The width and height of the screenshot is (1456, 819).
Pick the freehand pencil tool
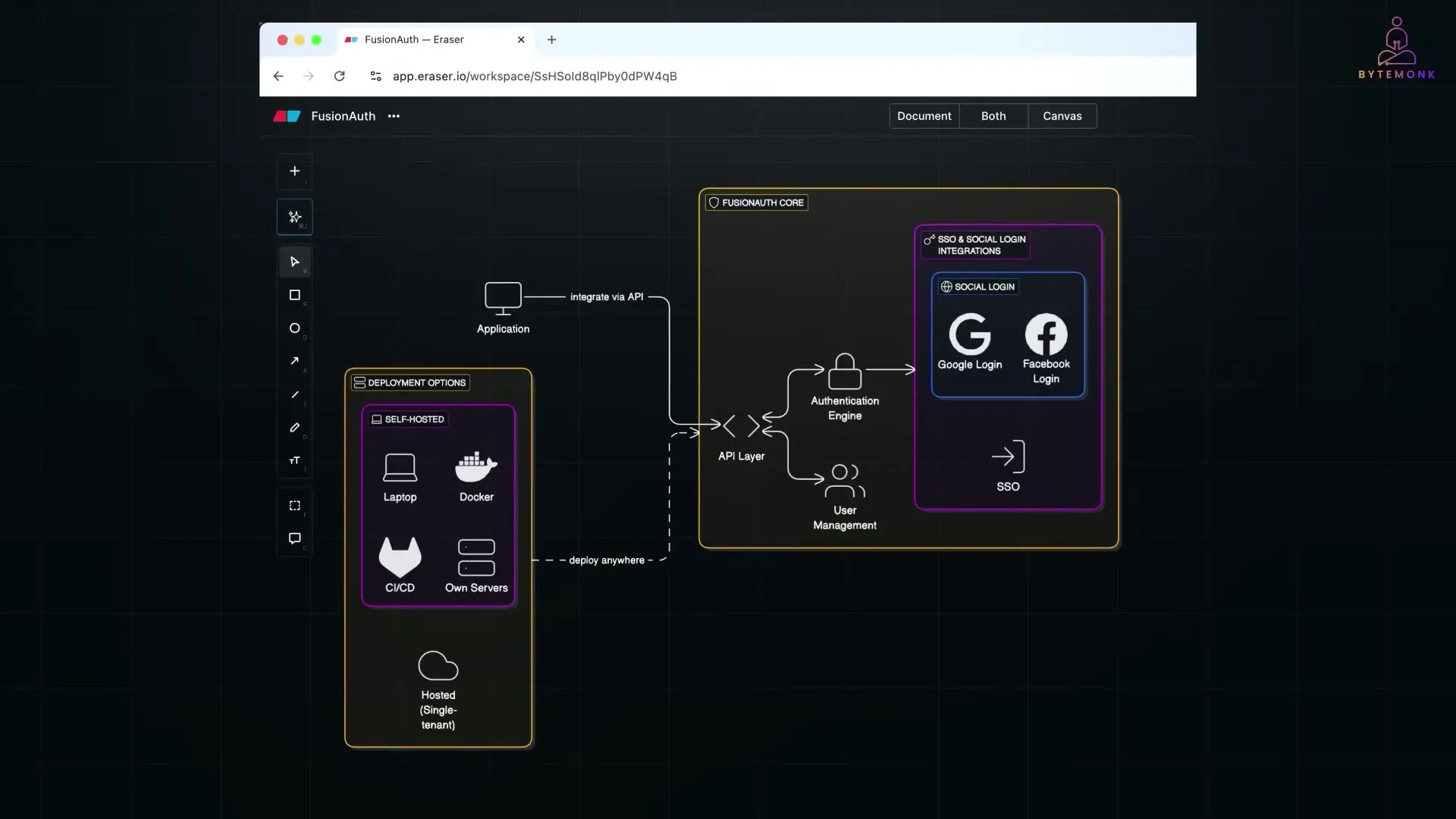coord(295,428)
